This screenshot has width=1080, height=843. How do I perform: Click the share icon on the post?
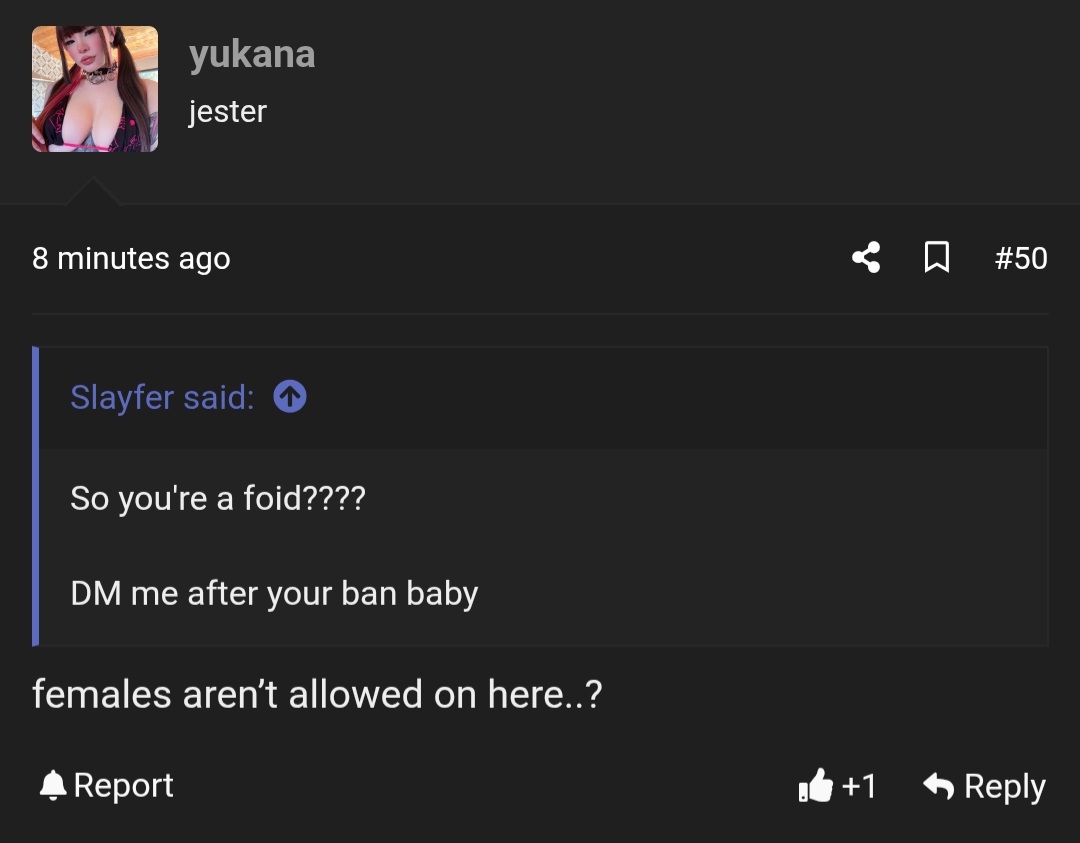click(x=866, y=258)
